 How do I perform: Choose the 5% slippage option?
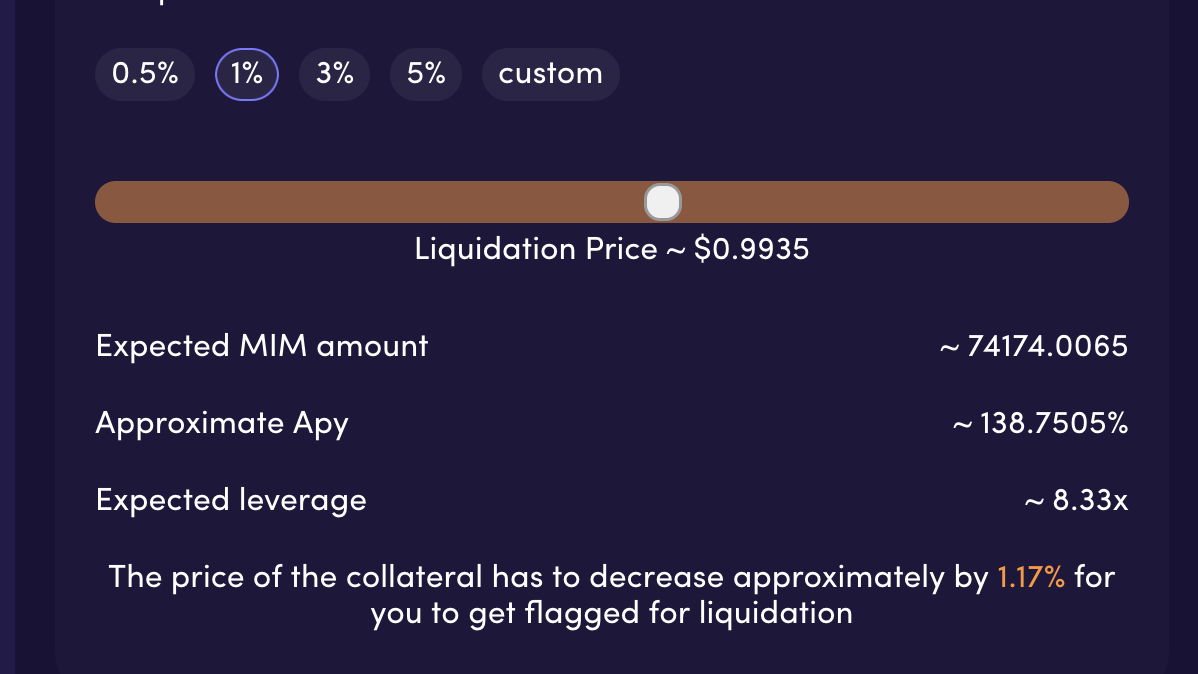click(x=426, y=74)
